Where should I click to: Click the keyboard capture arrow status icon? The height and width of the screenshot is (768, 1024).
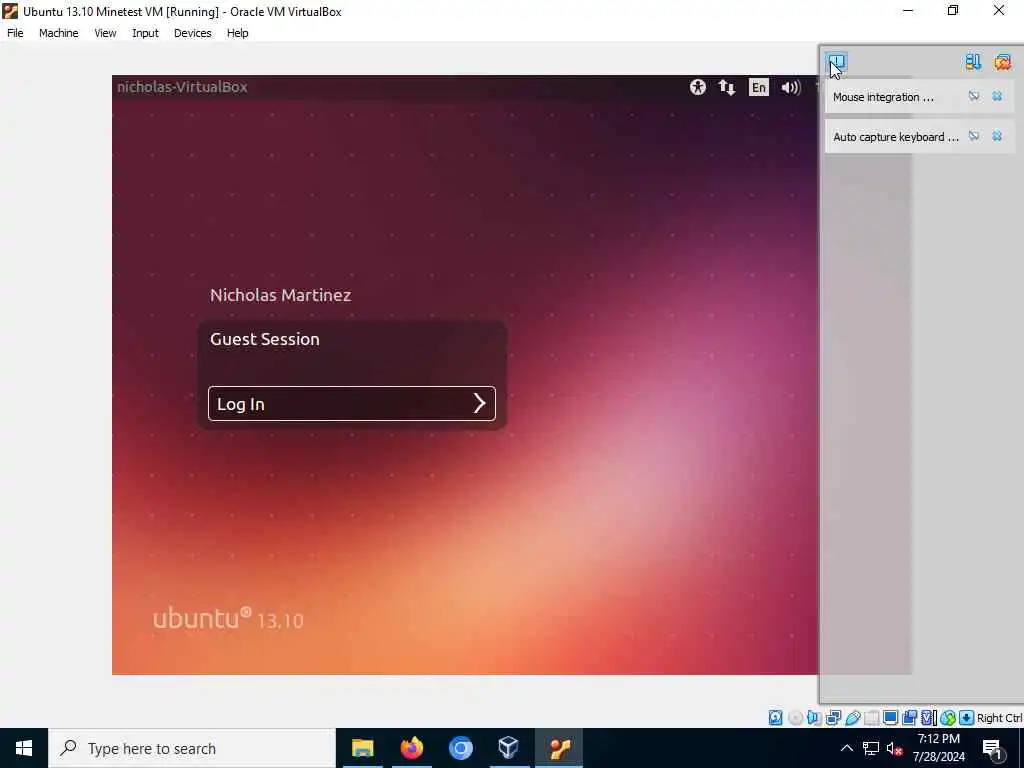coord(967,718)
